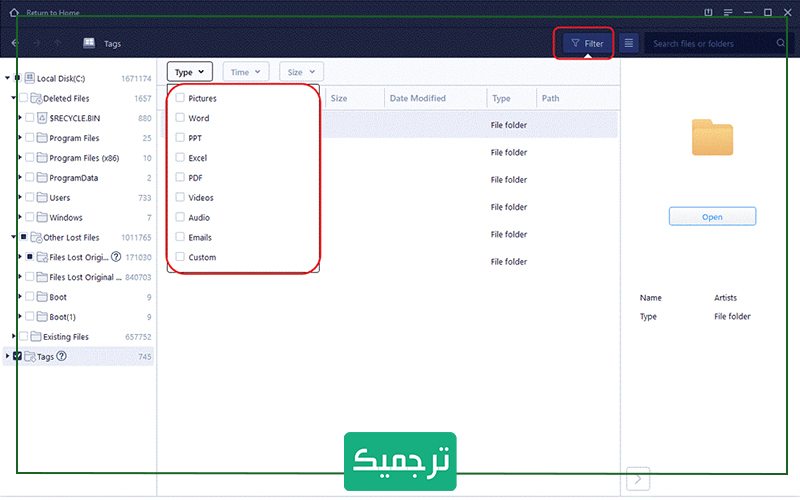Switch view using the list layout icon
The image size is (800, 500).
click(629, 43)
